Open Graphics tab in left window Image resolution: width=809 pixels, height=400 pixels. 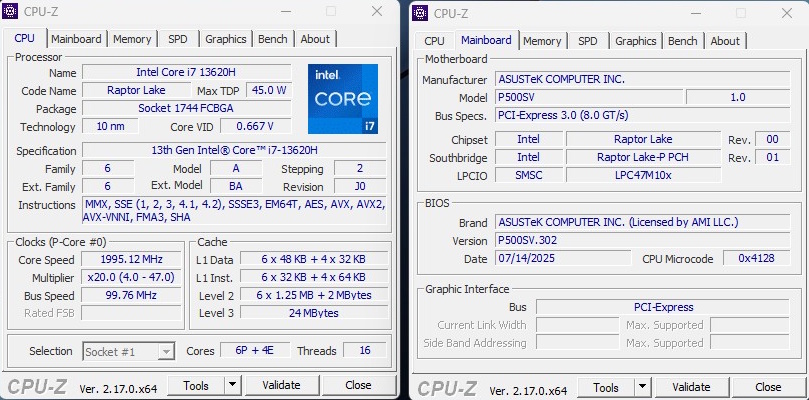[225, 39]
